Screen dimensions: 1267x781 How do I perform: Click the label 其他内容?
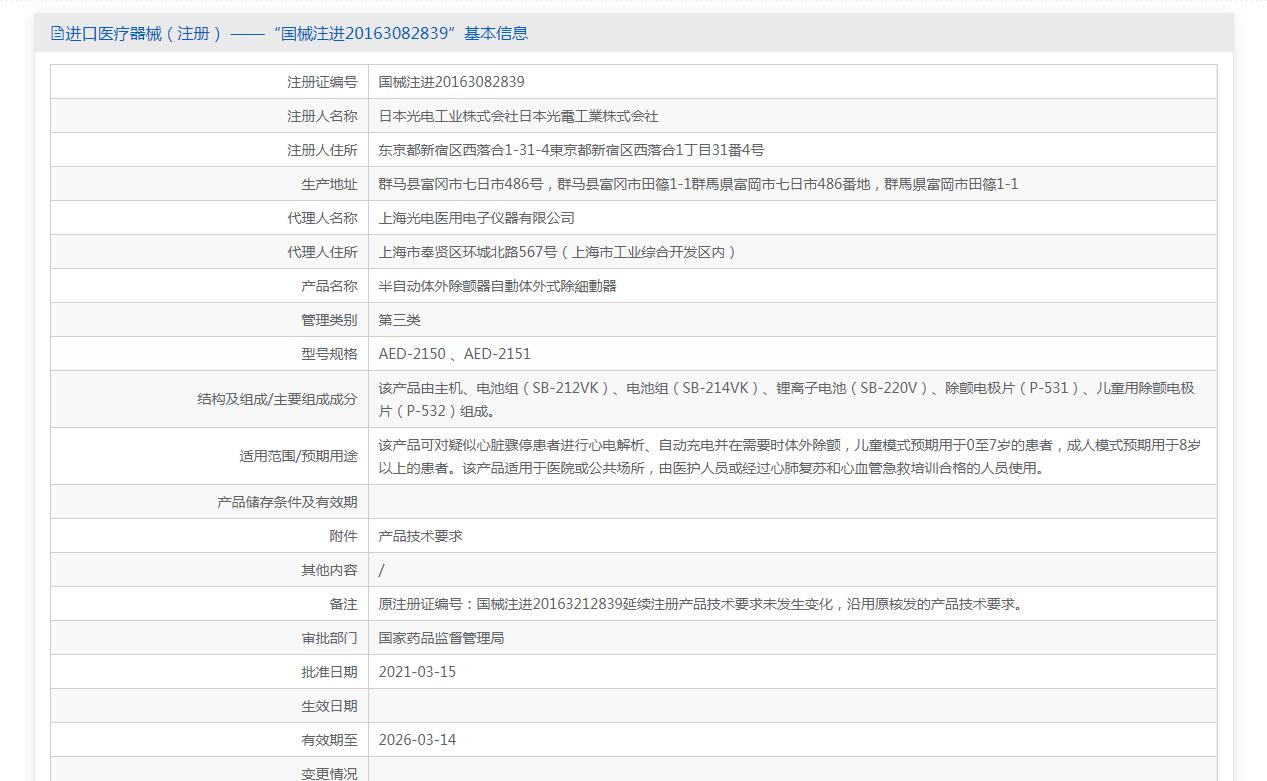[329, 570]
